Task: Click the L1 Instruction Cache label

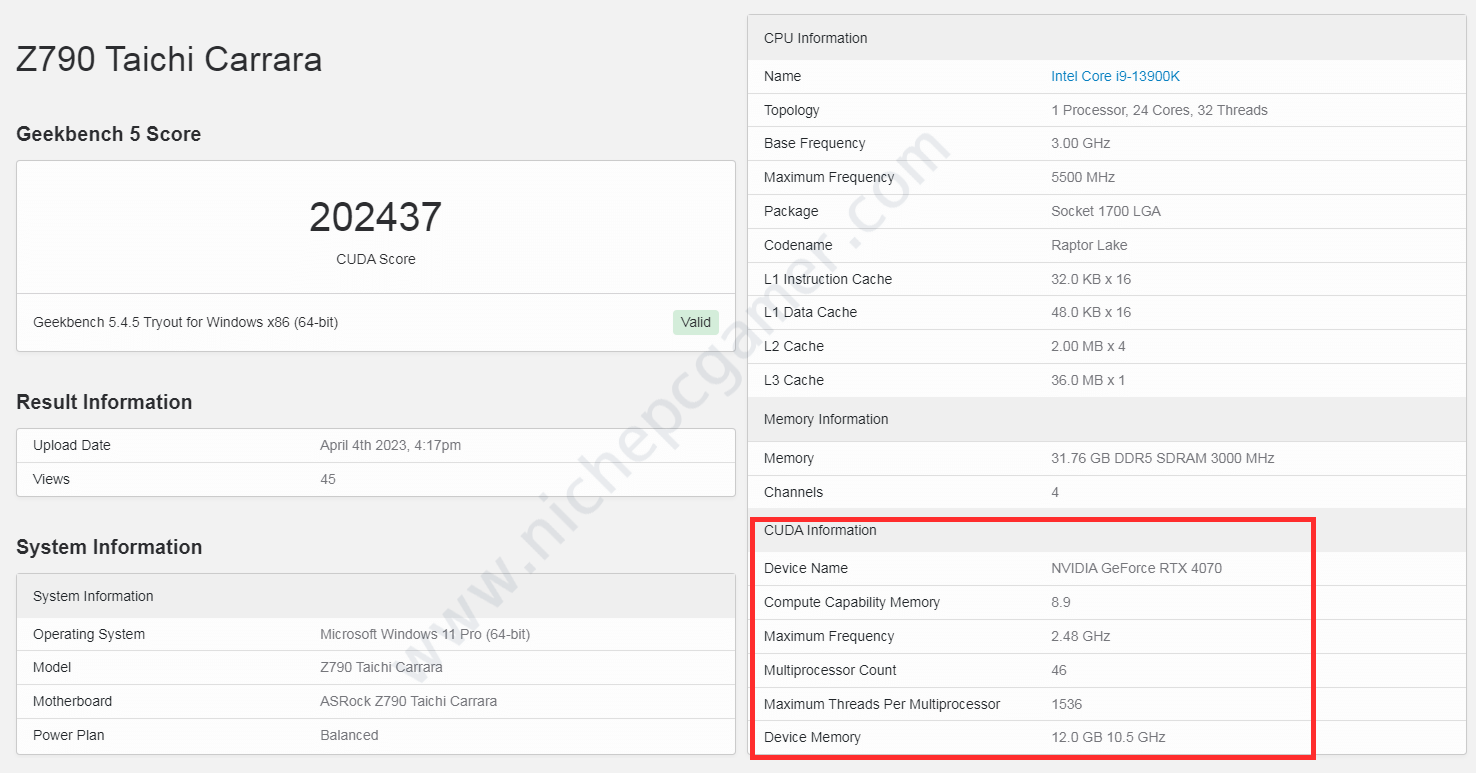Action: pyautogui.click(x=828, y=279)
